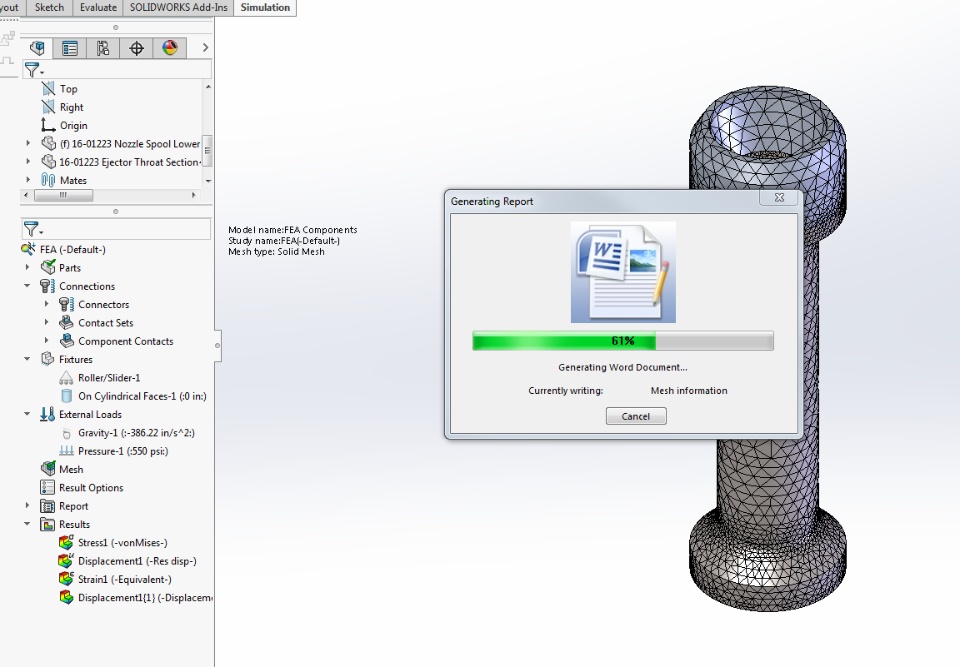Expand the Component Contacts node
960x667 pixels.
click(x=47, y=341)
